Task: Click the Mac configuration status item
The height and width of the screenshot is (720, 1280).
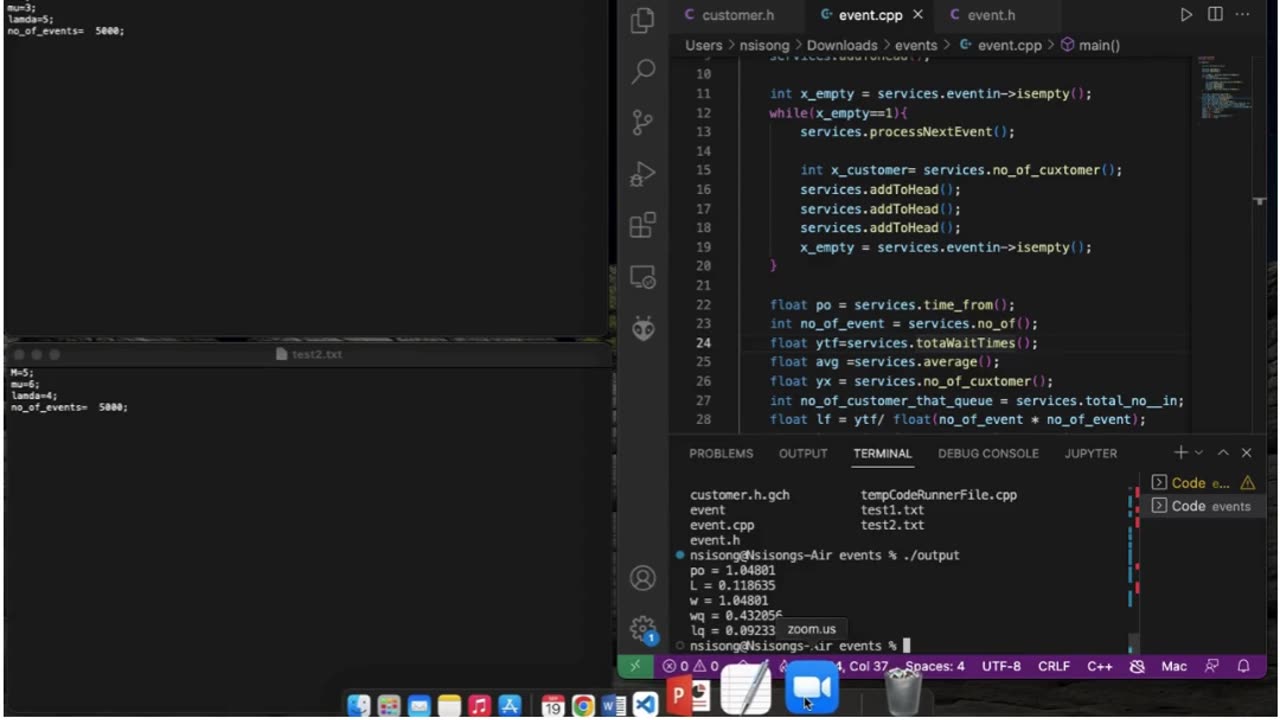Action: coord(1174,666)
